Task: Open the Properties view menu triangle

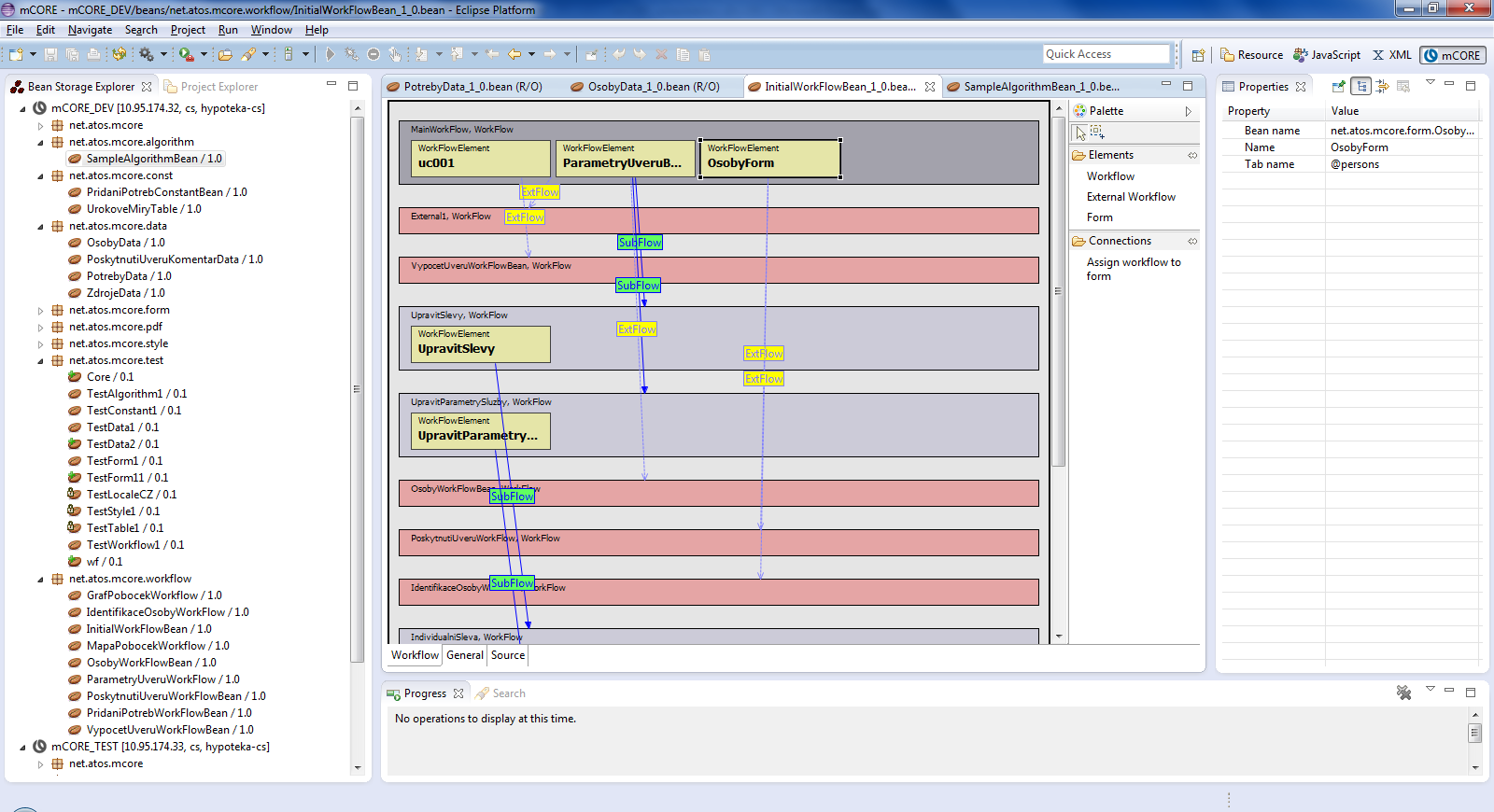Action: coord(1430,83)
